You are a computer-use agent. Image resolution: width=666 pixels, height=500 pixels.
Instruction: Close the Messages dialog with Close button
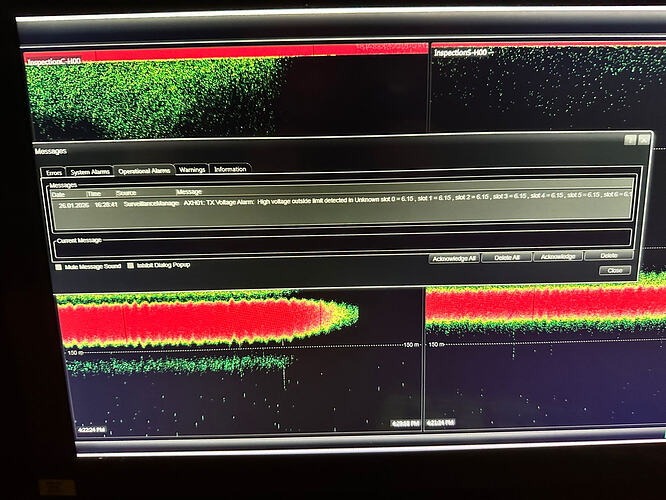612,270
